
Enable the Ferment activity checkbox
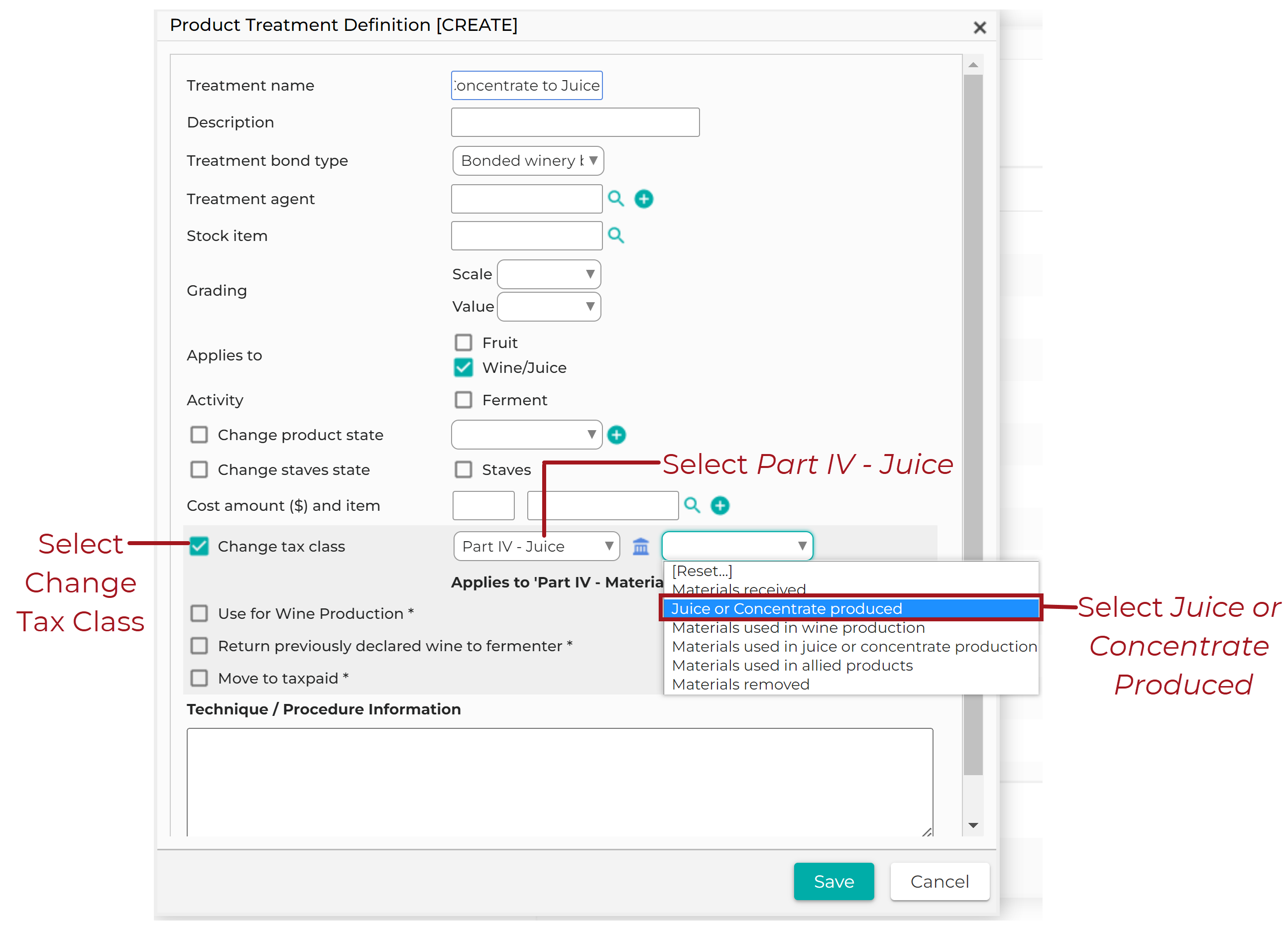point(464,400)
